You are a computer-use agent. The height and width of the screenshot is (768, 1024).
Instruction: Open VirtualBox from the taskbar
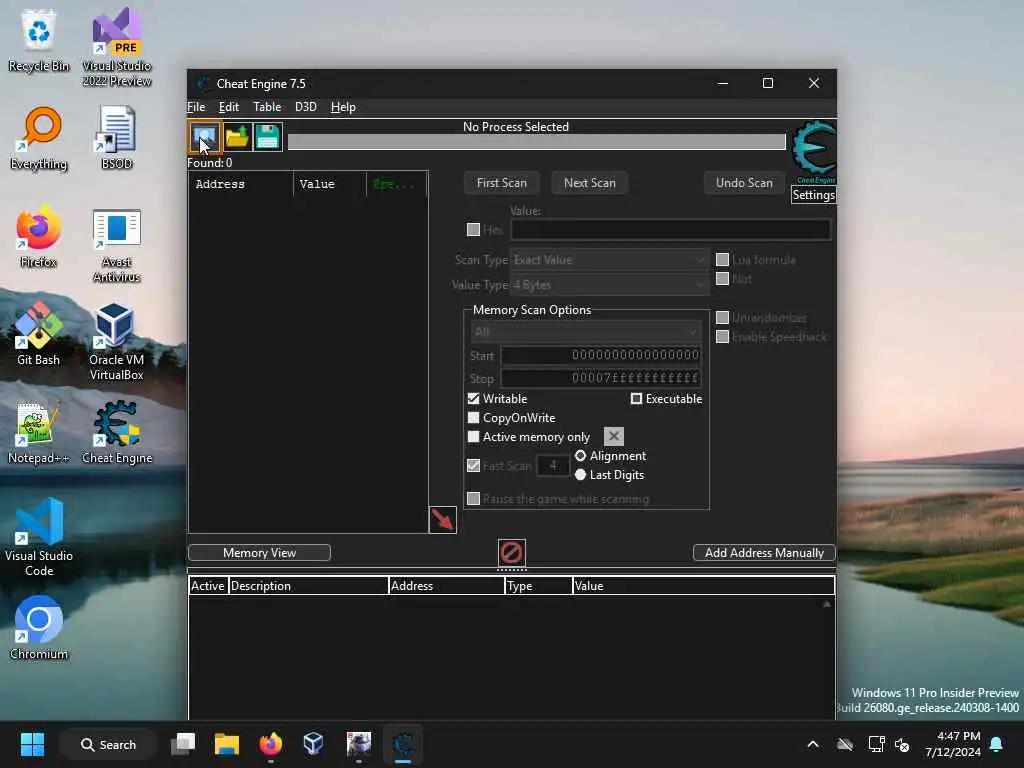point(313,744)
